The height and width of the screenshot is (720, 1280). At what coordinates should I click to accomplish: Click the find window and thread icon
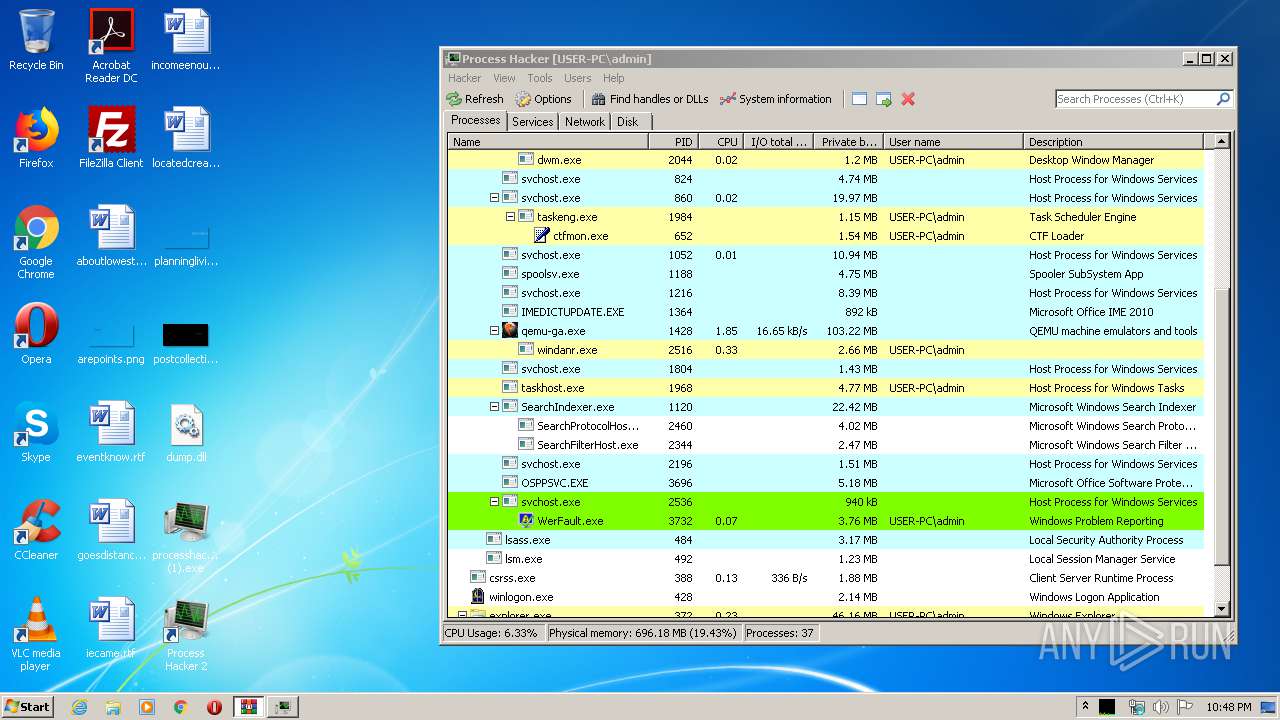(884, 99)
